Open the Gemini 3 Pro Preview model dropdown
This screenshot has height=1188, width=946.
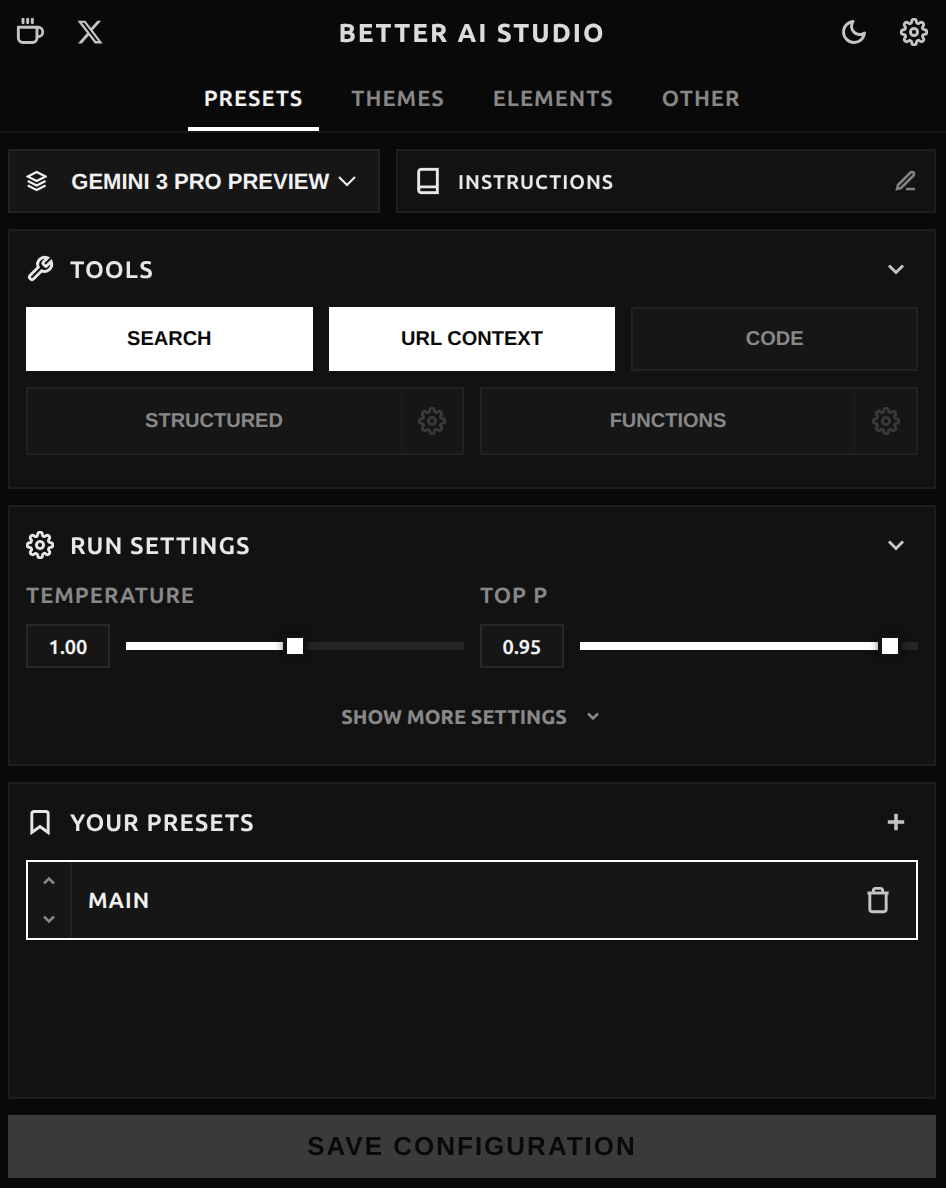pyautogui.click(x=194, y=182)
